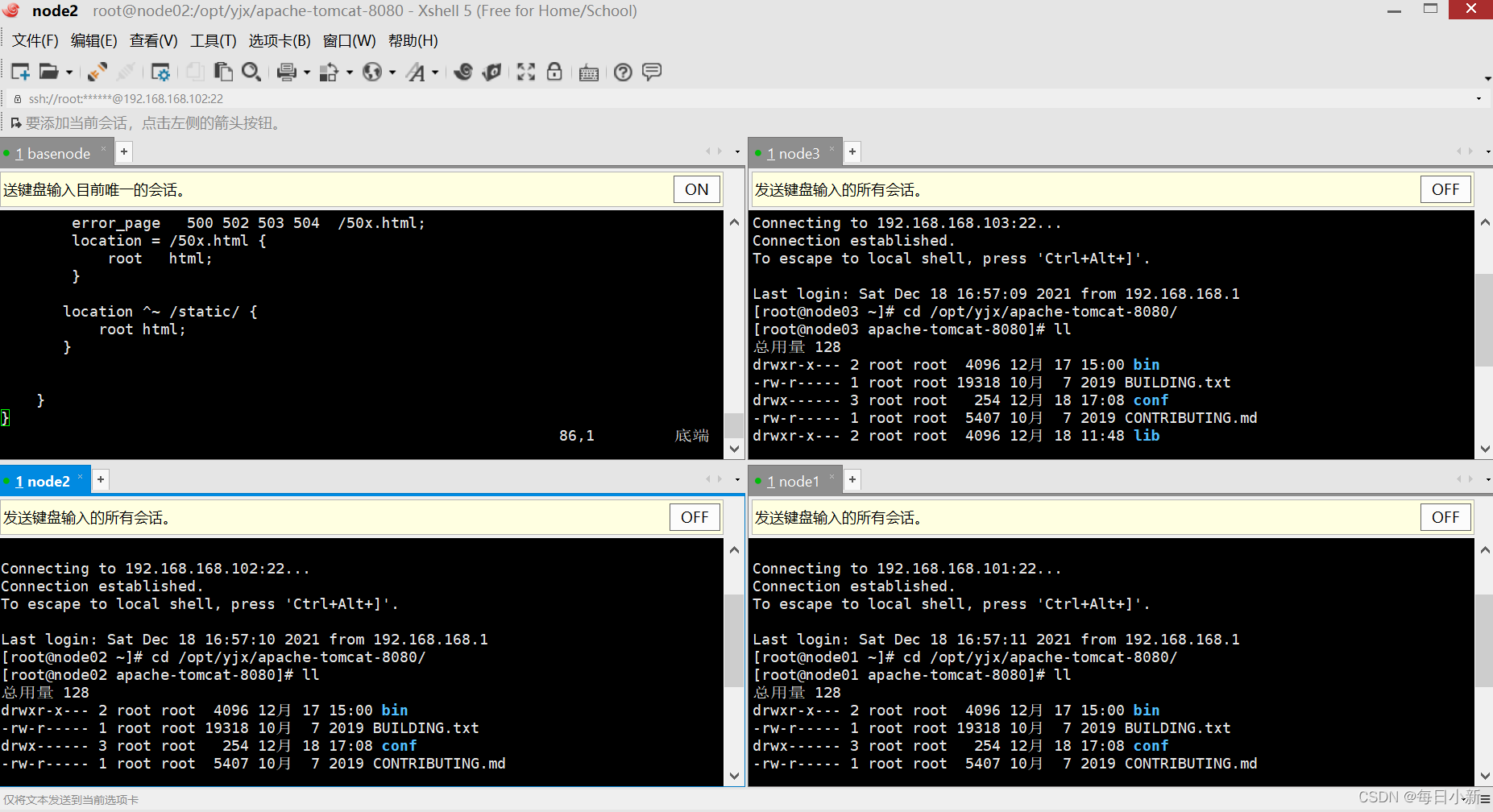The image size is (1493, 812).
Task: Expand the Open folder dropdown arrow
Action: pyautogui.click(x=69, y=72)
